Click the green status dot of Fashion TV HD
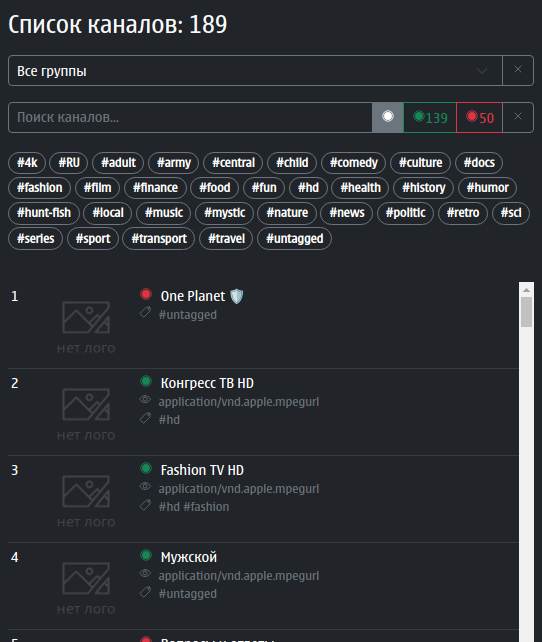 (146, 468)
